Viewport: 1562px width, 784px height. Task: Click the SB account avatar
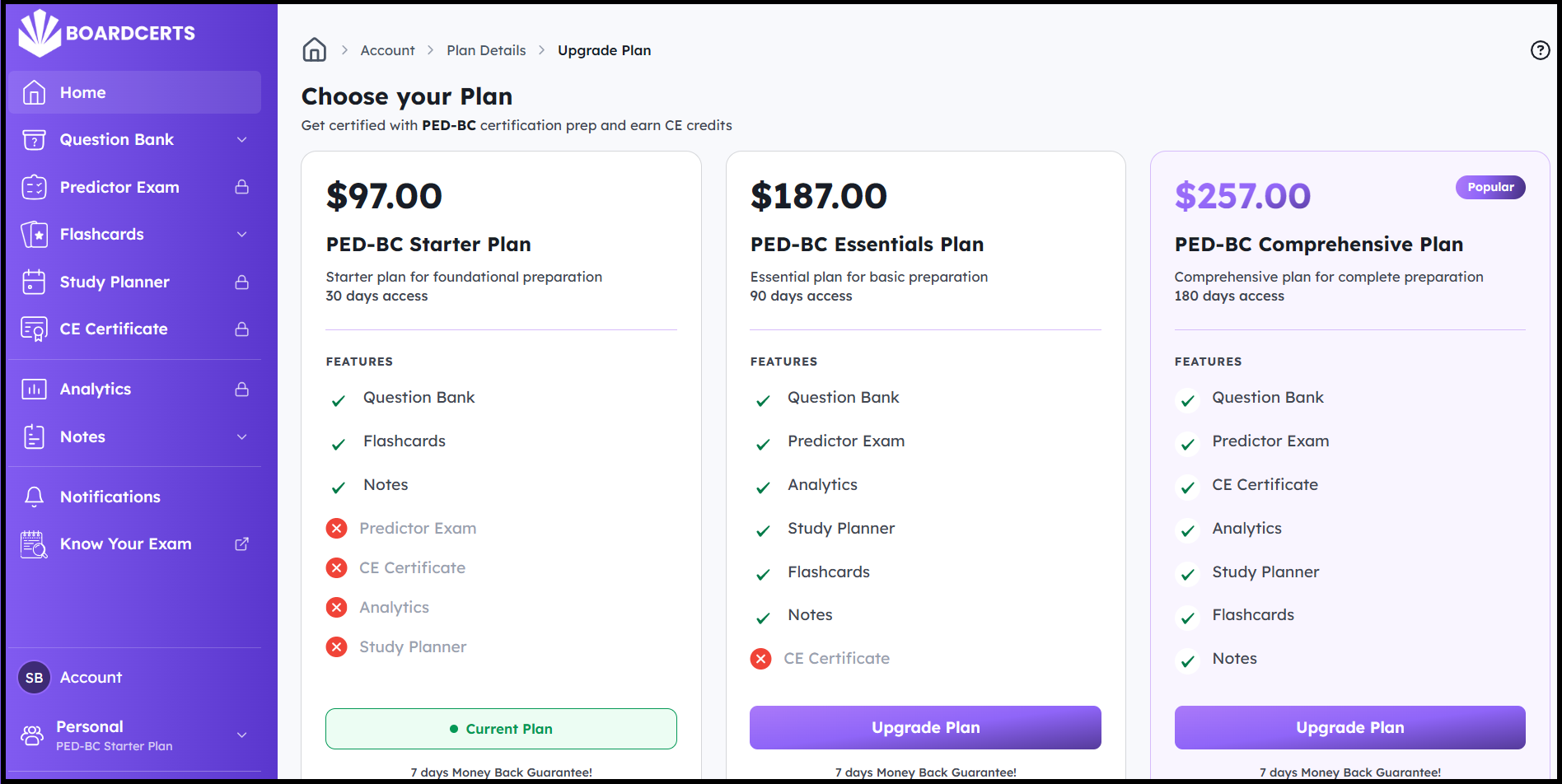point(34,678)
